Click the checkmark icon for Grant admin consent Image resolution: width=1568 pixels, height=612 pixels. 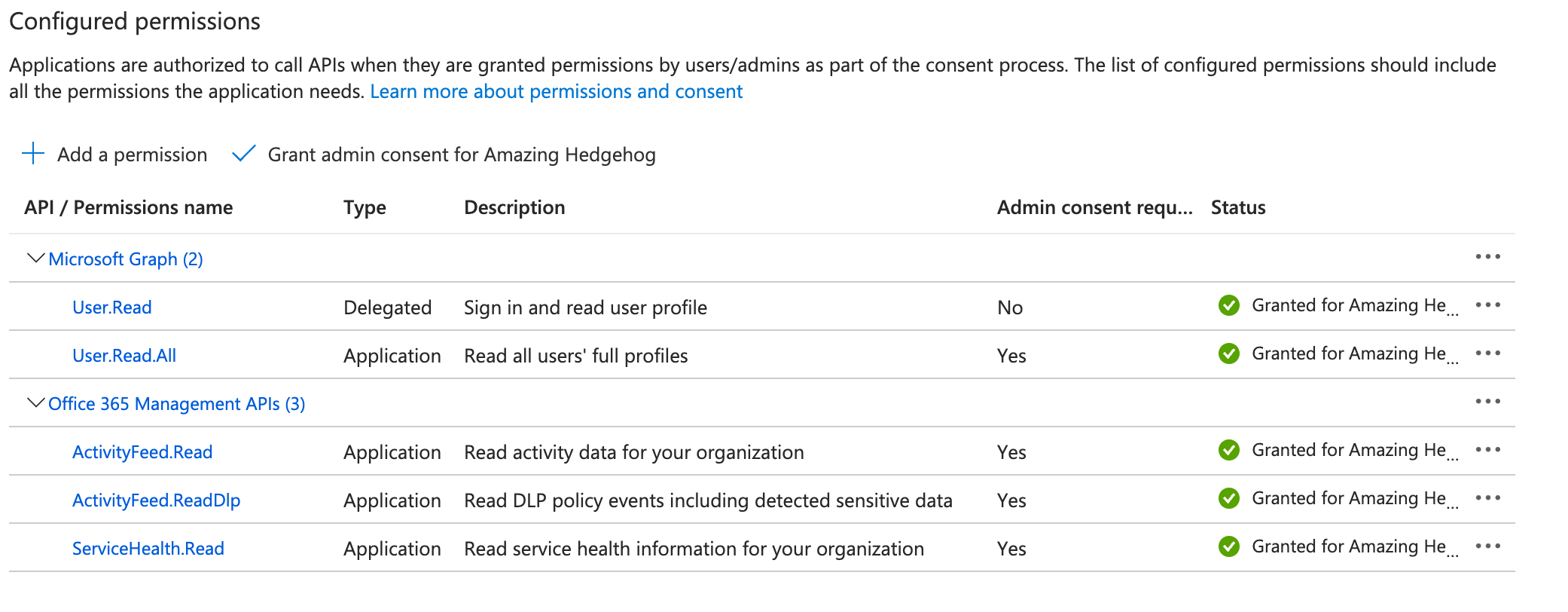tap(244, 154)
